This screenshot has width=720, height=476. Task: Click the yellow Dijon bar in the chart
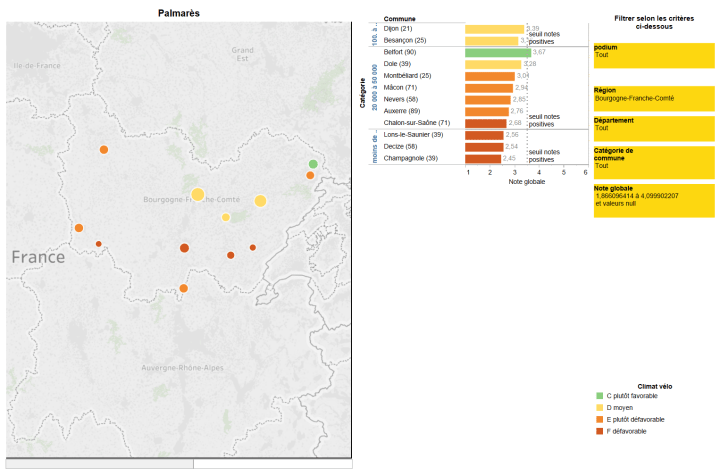(494, 29)
